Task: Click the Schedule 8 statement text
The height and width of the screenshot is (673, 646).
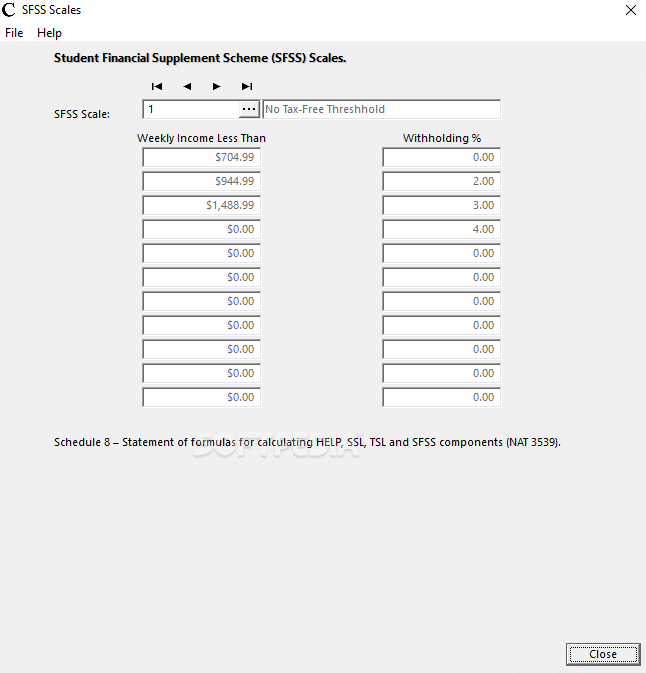Action: point(307,442)
